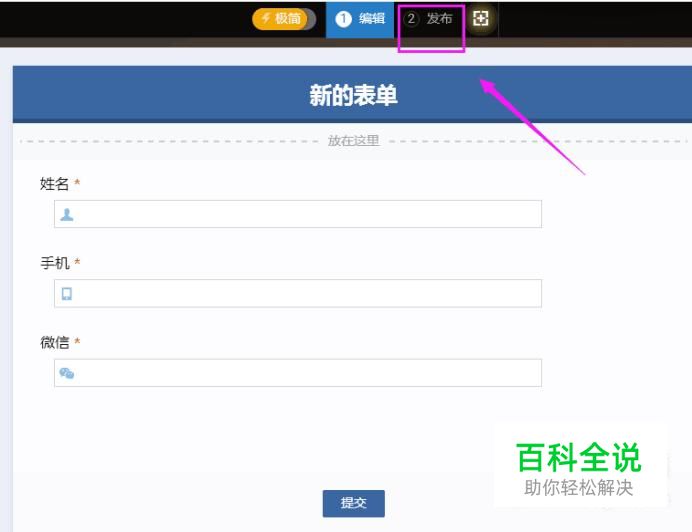Screen dimensions: 692x532
Task: Select the 姓名 field label
Action: (54, 183)
